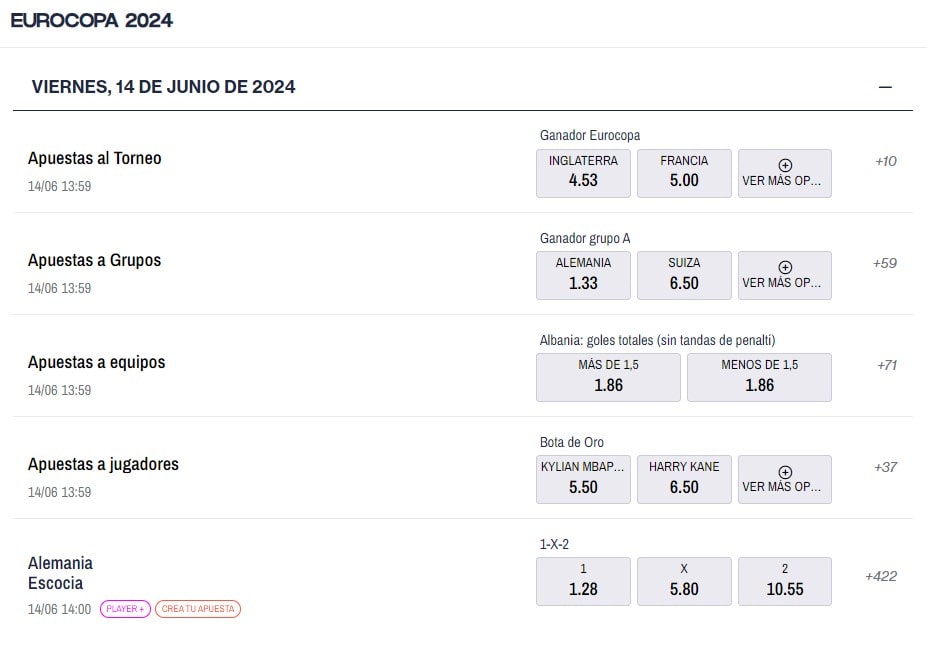
Task: Click plus icon in Ganador Eurocopa row
Action: [785, 165]
